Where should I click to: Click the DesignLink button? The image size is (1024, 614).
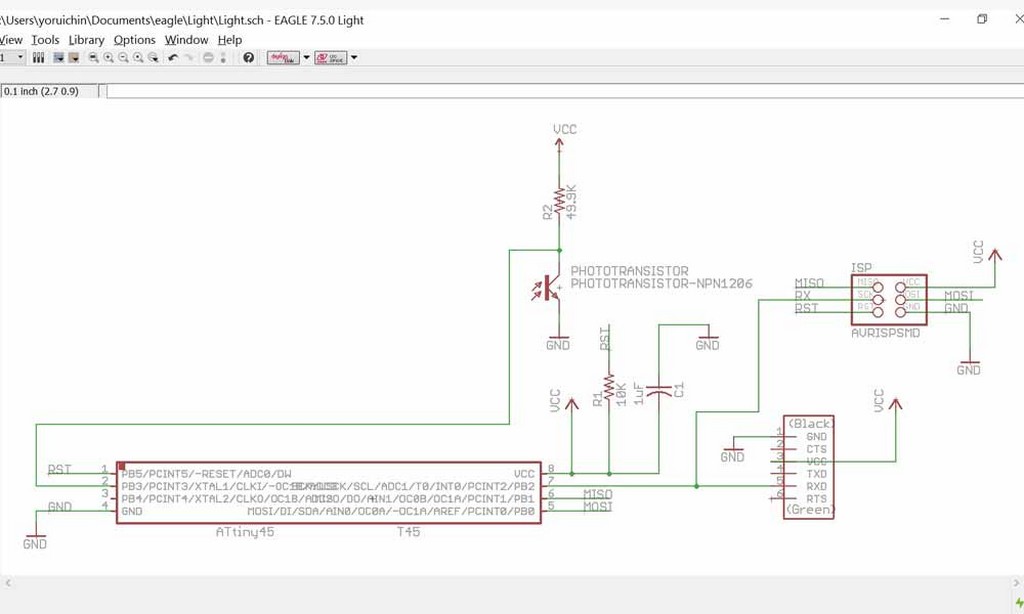click(x=283, y=57)
